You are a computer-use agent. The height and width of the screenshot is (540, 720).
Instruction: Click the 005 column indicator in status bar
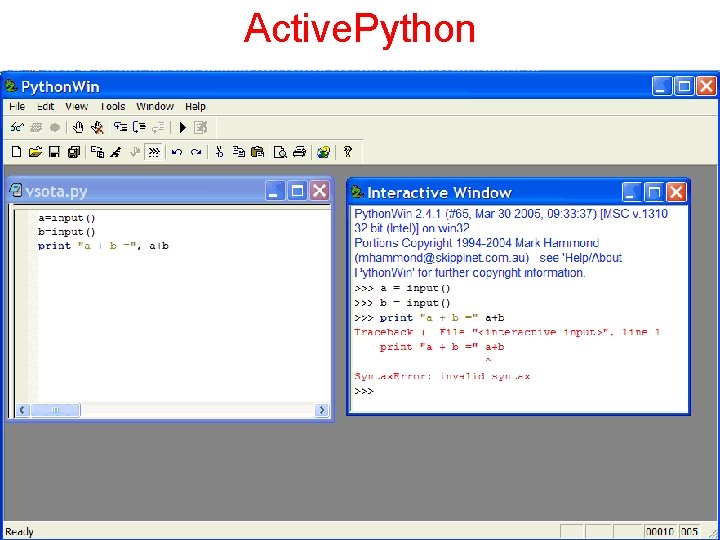[690, 532]
